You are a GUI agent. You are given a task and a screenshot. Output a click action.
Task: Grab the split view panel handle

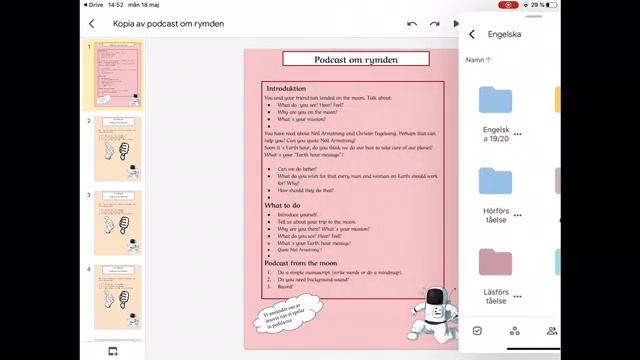tap(533, 17)
